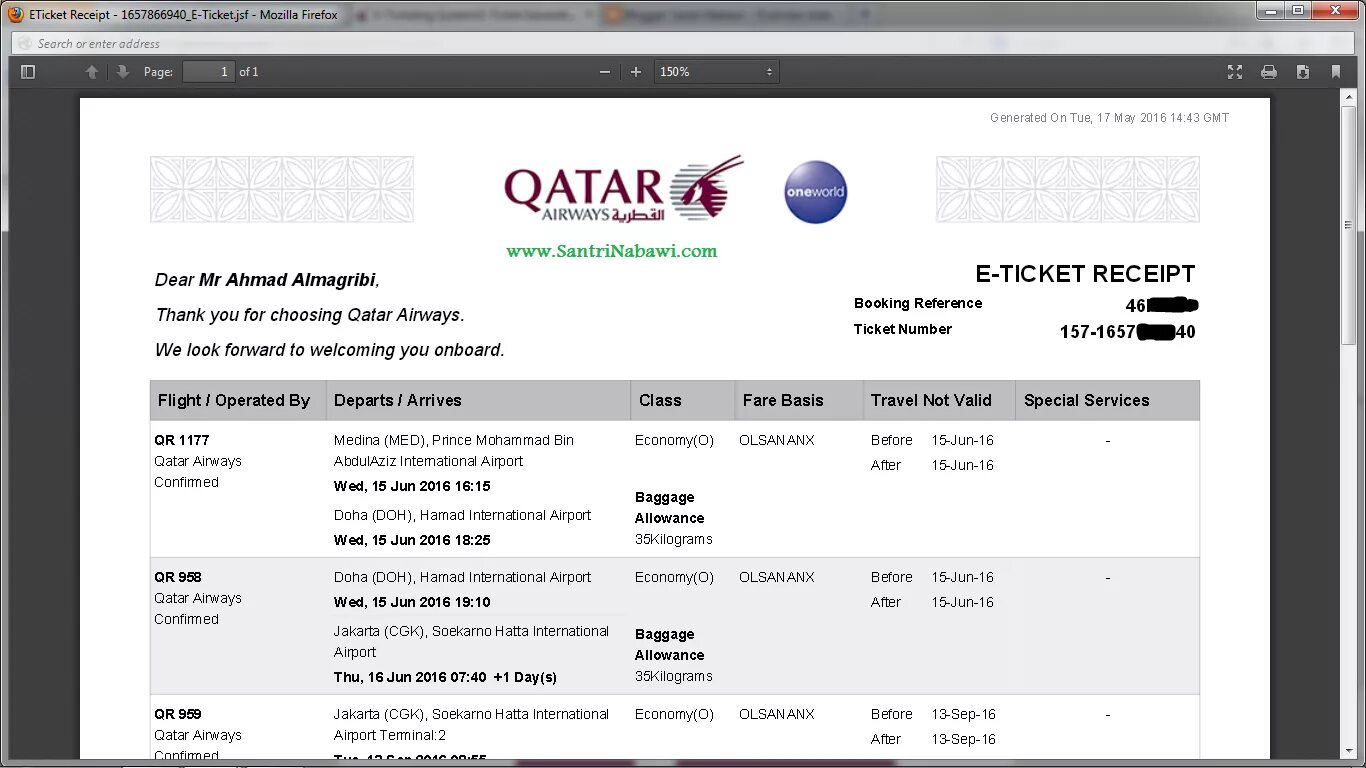
Task: Click '35Kilograms' baggage in QR 958 row
Action: point(674,676)
